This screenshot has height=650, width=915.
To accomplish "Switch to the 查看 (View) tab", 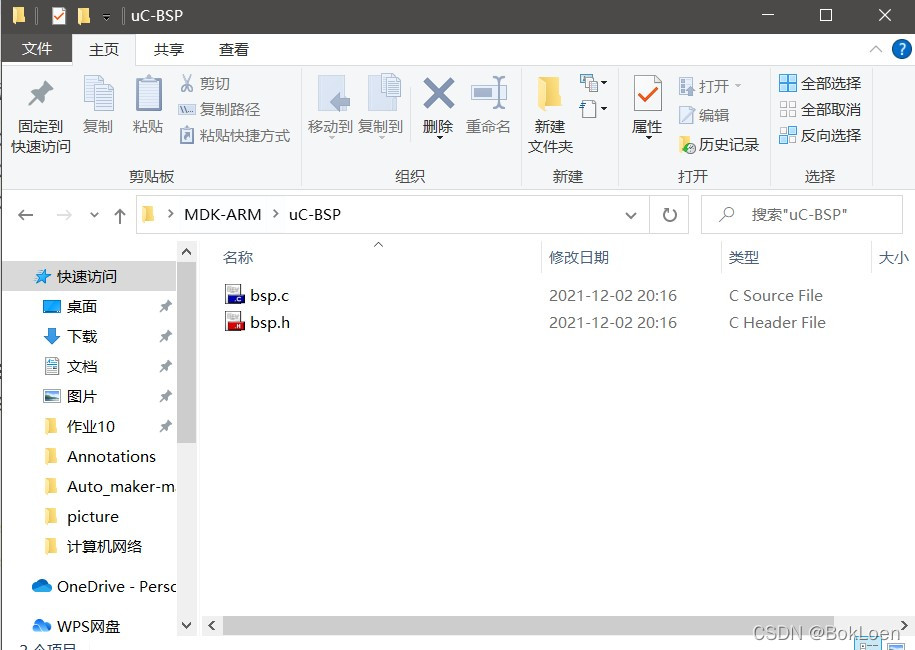I will [233, 49].
